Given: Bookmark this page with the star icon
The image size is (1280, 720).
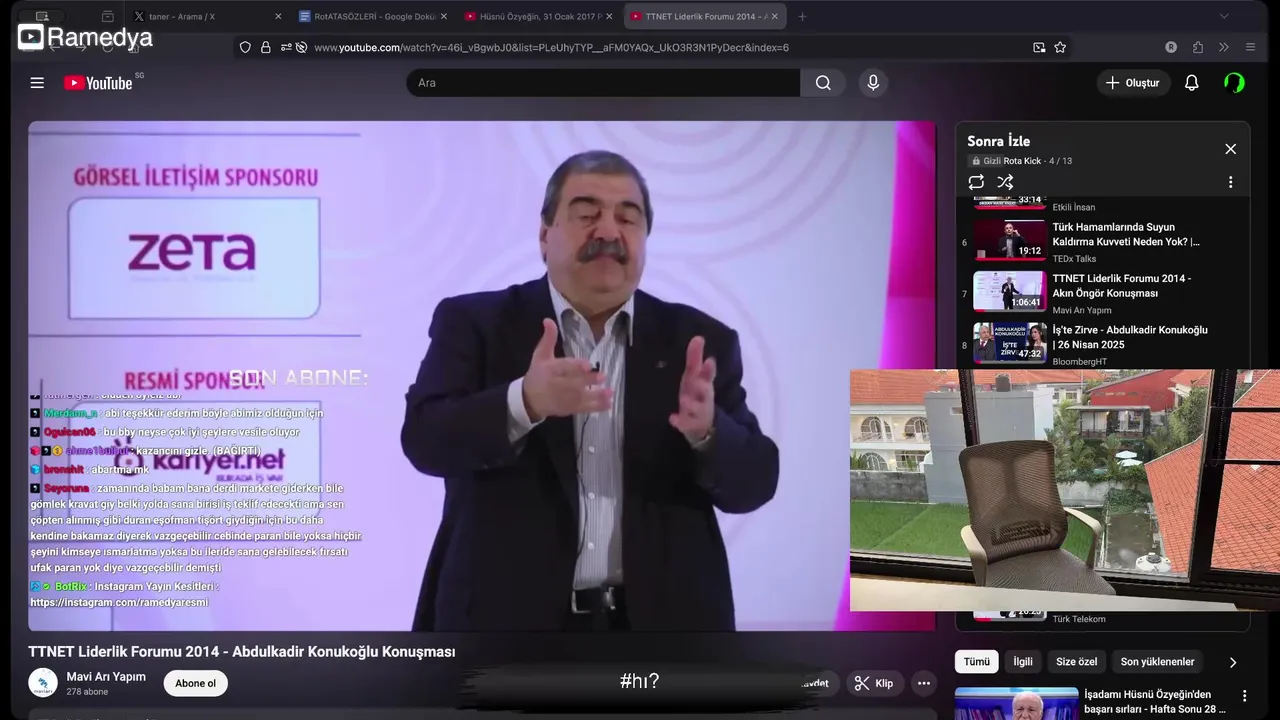Looking at the screenshot, I should coord(1060,47).
